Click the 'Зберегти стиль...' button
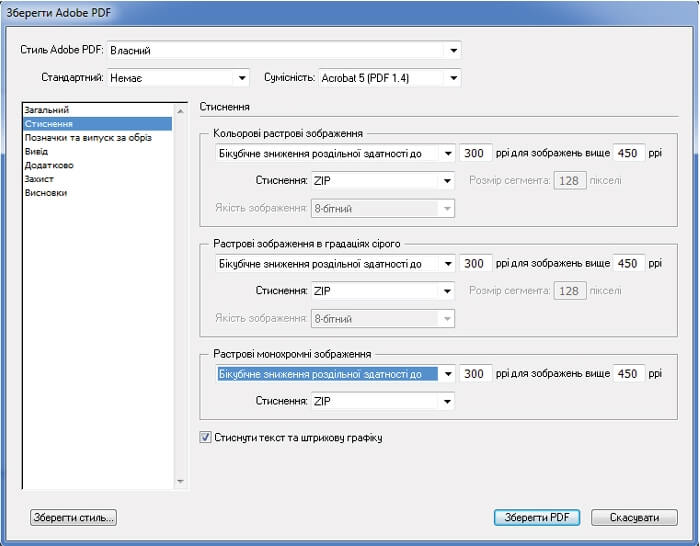Viewport: 700px width, 546px height. [x=74, y=517]
